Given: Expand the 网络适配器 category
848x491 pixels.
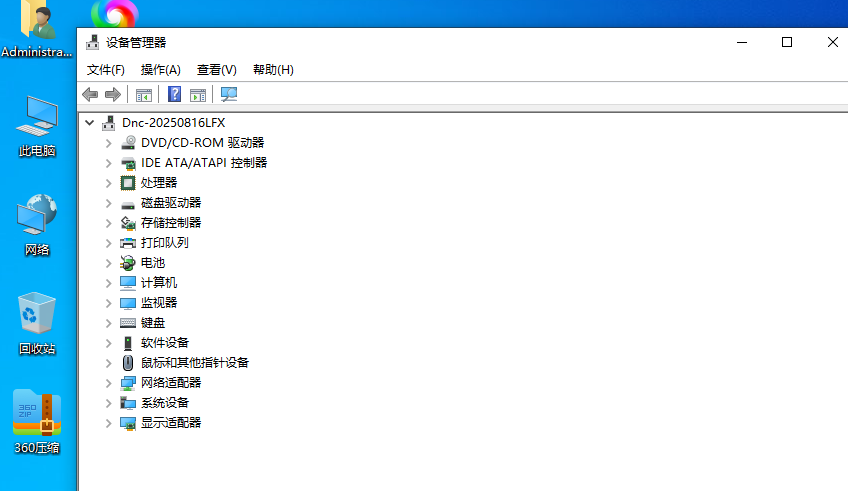Looking at the screenshot, I should [x=108, y=383].
